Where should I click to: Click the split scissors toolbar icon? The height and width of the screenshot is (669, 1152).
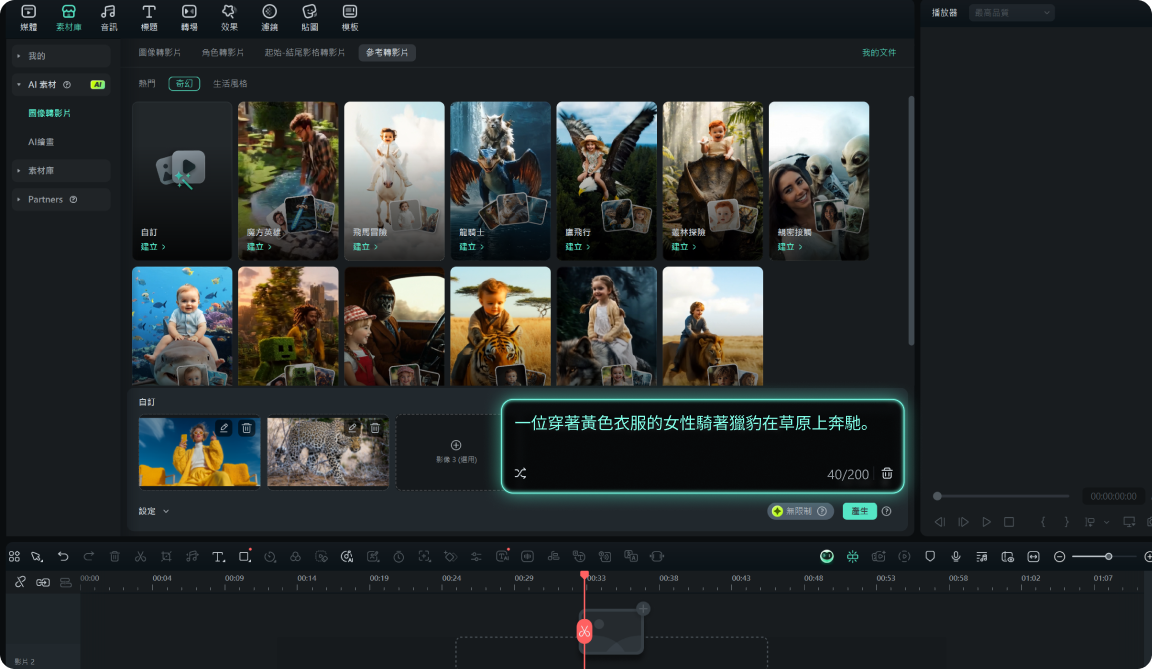(140, 557)
